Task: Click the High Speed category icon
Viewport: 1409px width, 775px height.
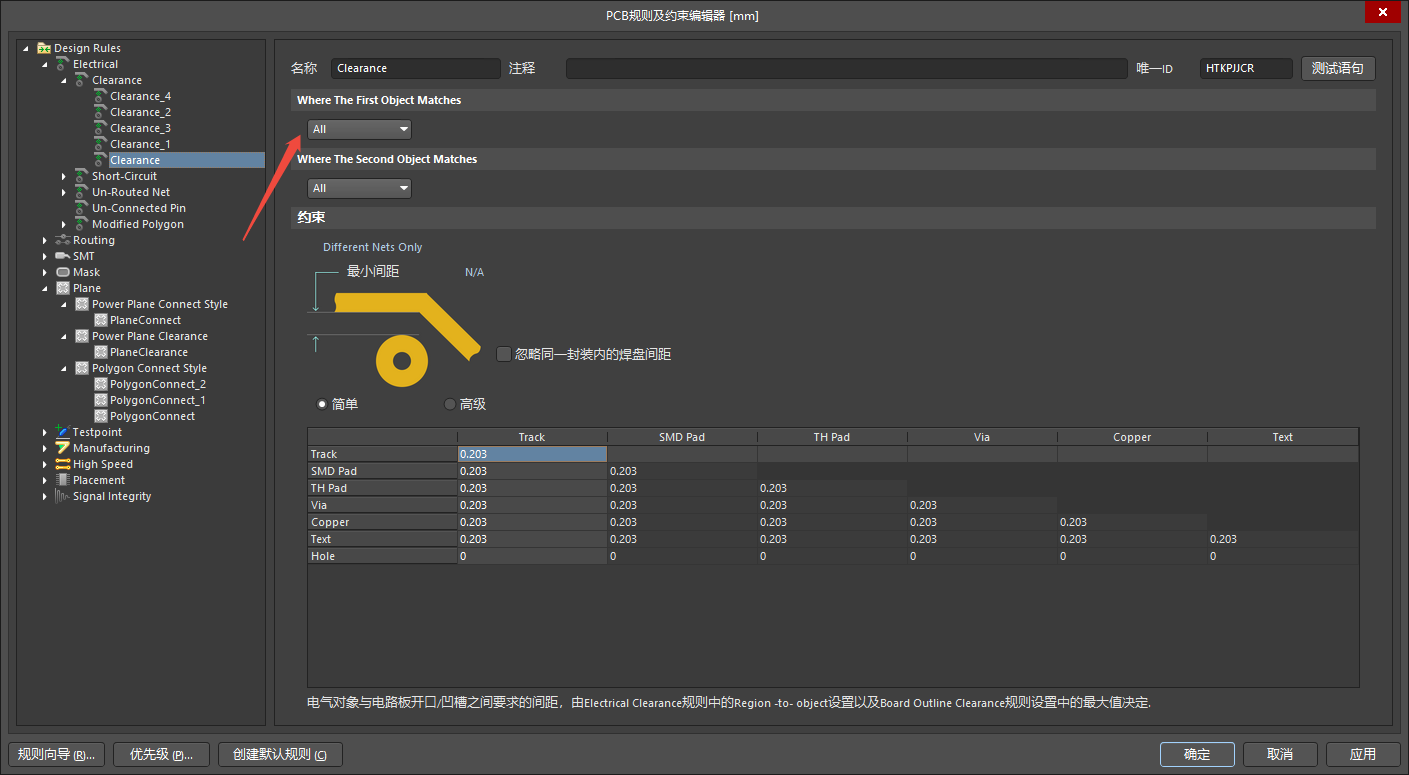Action: coord(63,464)
